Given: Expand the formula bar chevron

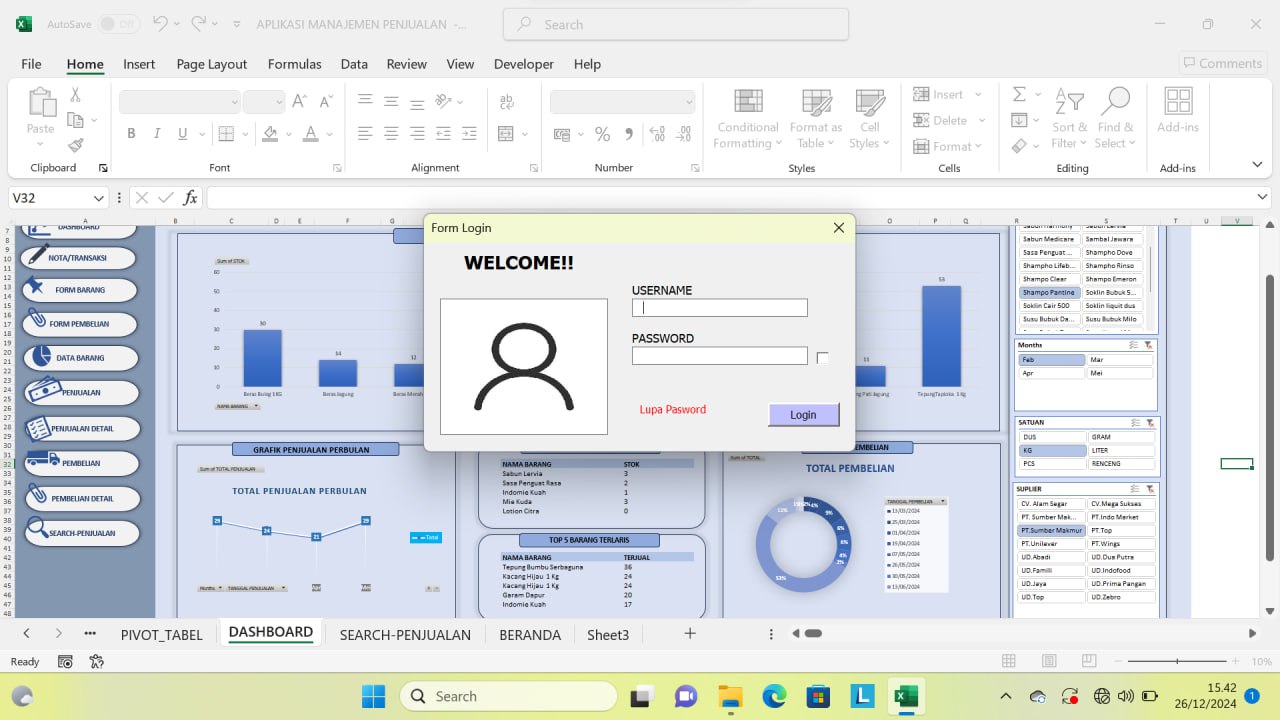Looking at the screenshot, I should click(x=1262, y=198).
